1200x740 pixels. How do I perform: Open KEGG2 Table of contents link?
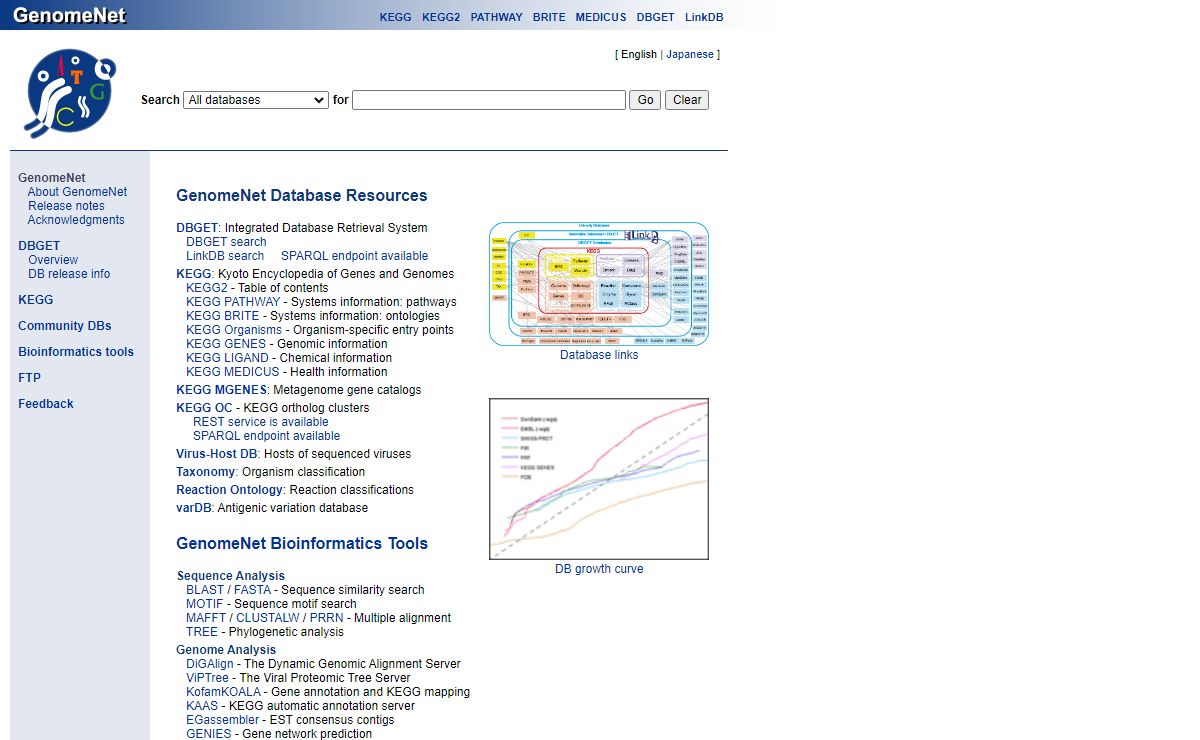tap(207, 288)
